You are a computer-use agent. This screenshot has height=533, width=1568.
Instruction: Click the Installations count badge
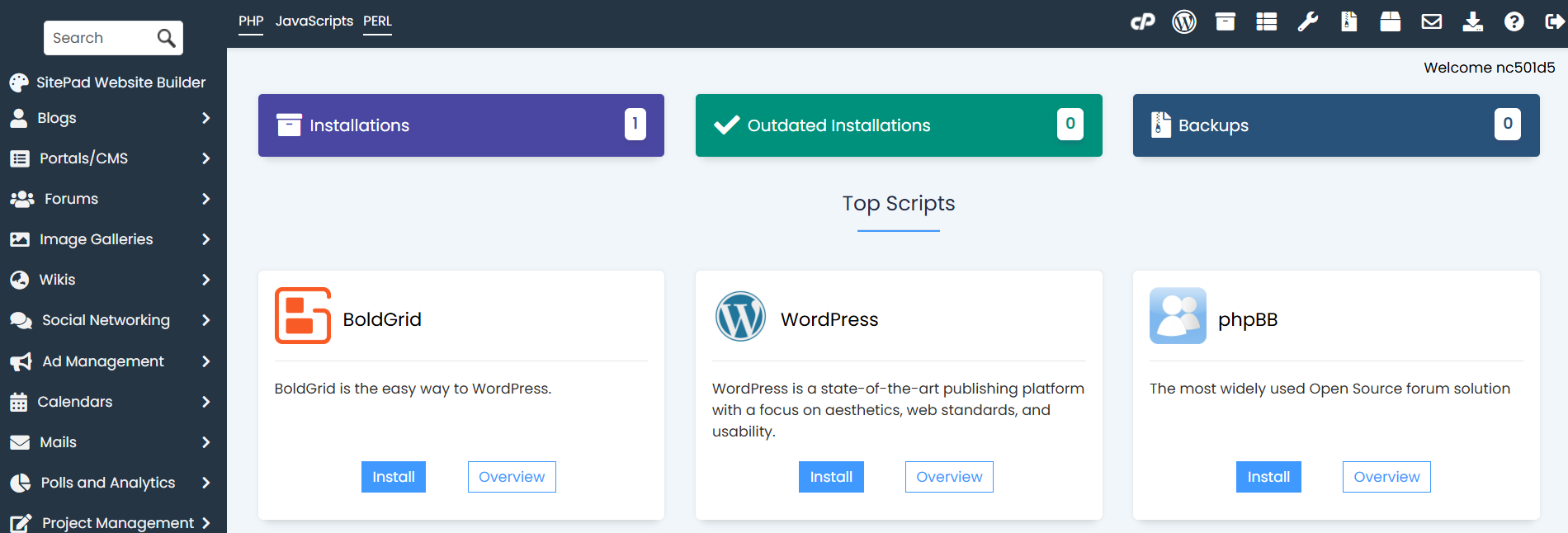tap(635, 124)
